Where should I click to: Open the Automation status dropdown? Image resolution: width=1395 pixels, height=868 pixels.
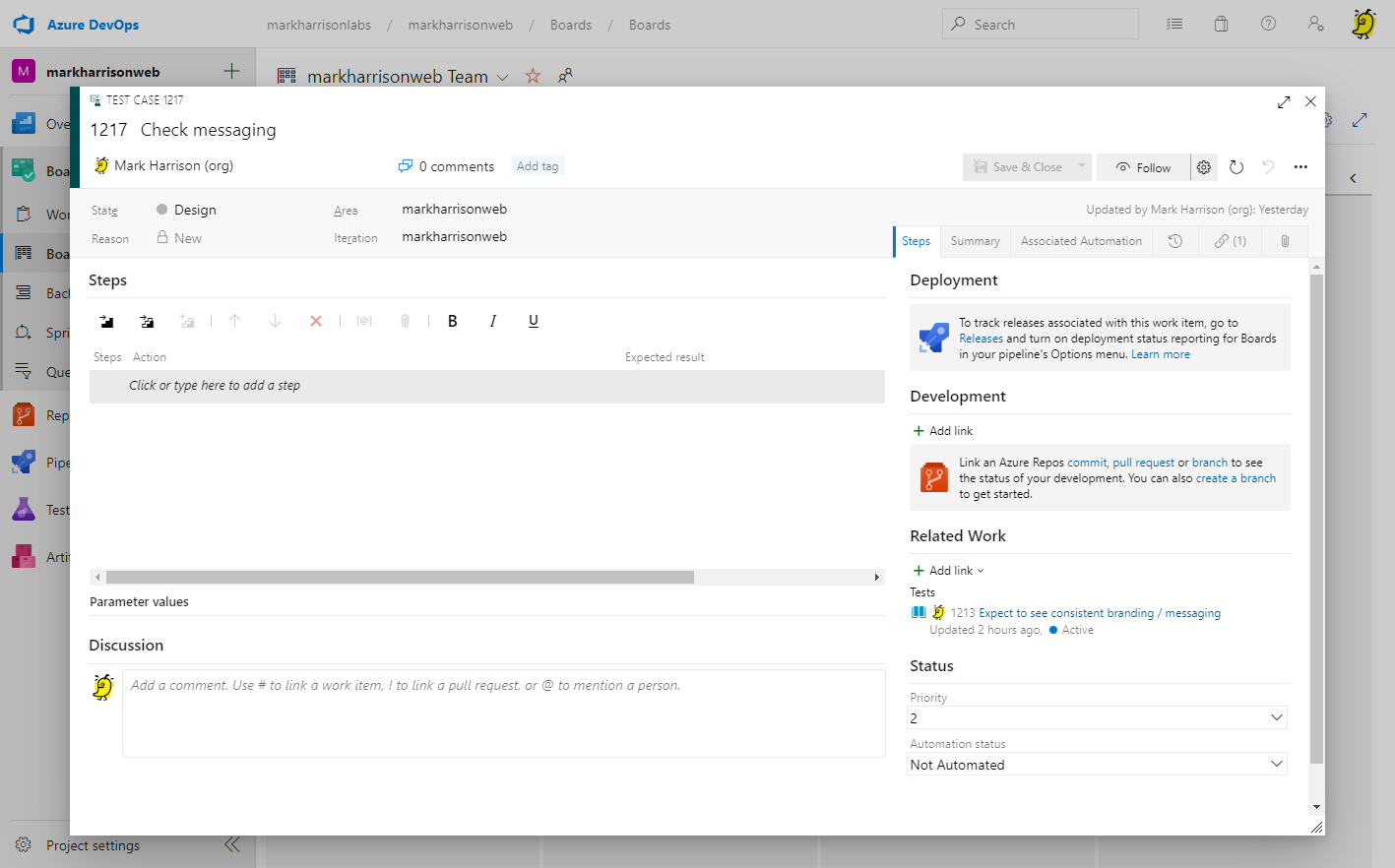1097,765
